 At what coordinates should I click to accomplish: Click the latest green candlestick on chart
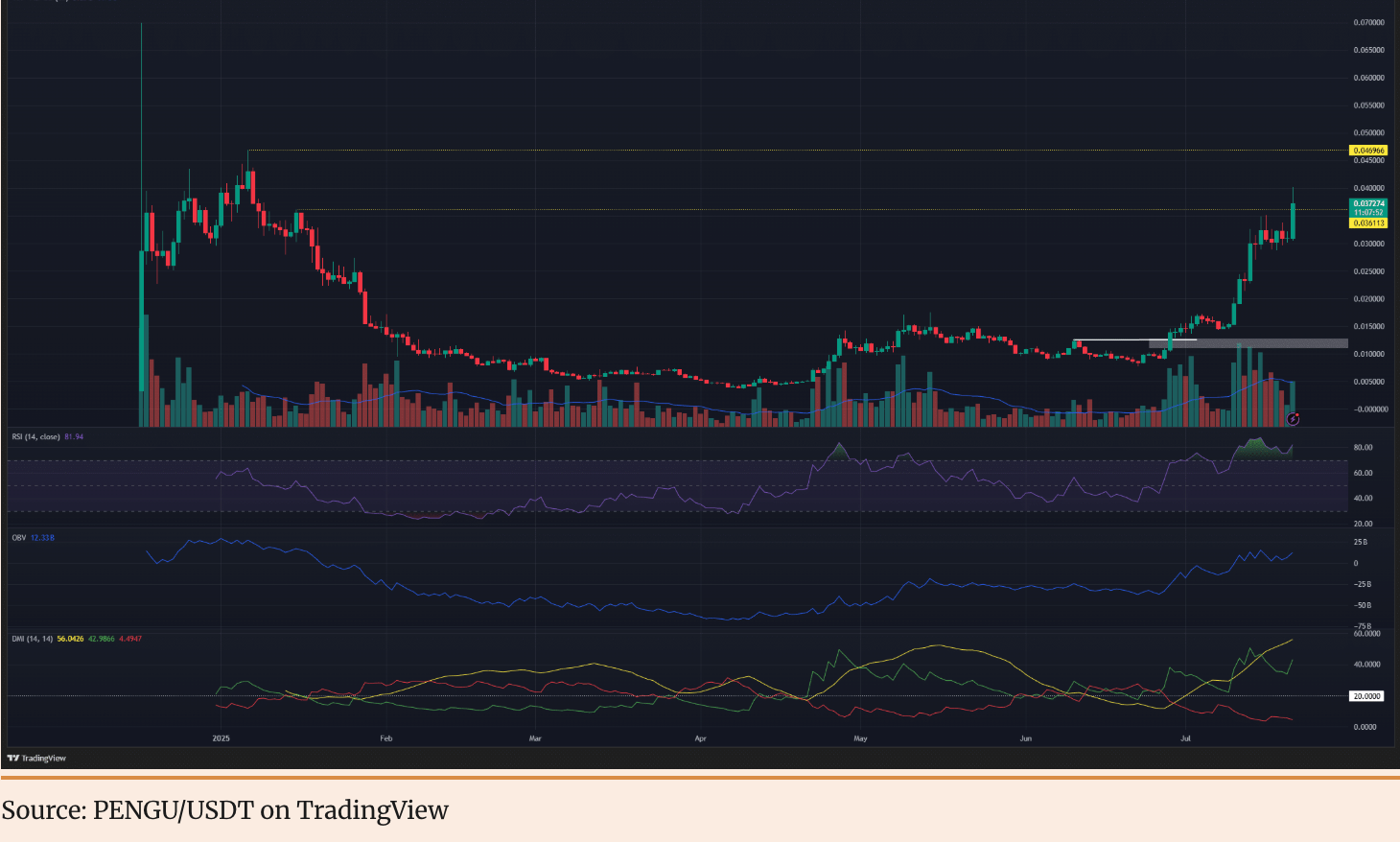pyautogui.click(x=1294, y=221)
